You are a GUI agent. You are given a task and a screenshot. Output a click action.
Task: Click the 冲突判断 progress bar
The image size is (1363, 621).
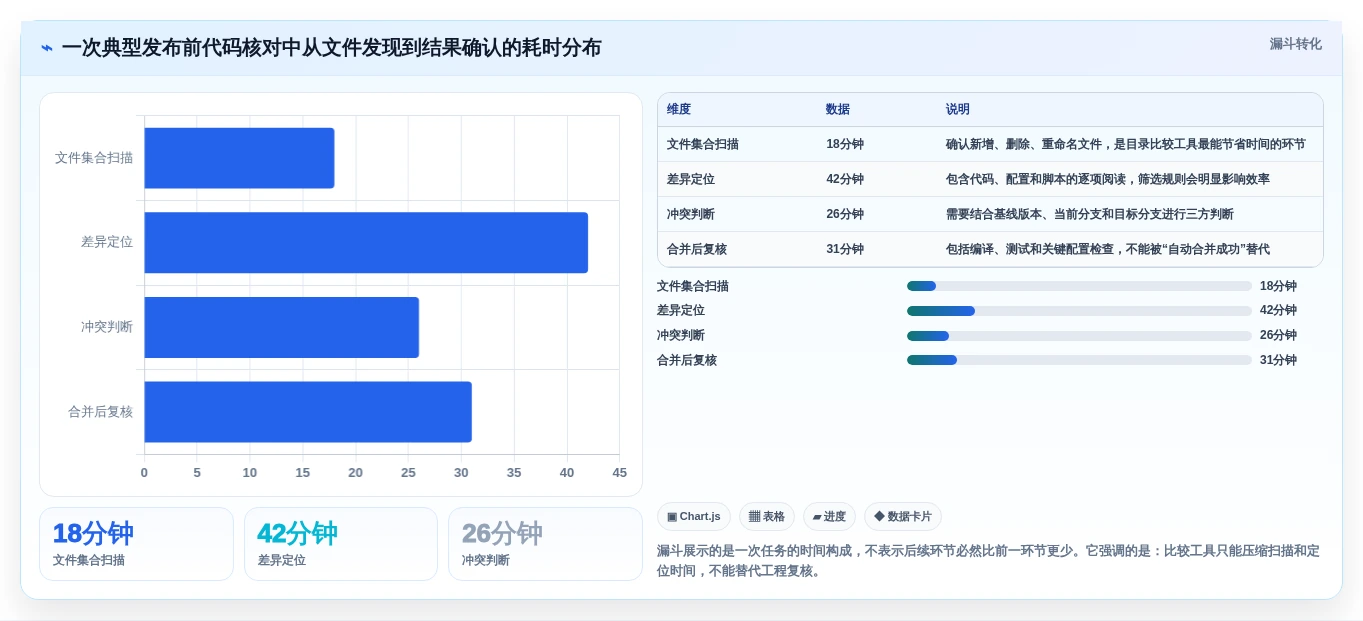(1079, 336)
